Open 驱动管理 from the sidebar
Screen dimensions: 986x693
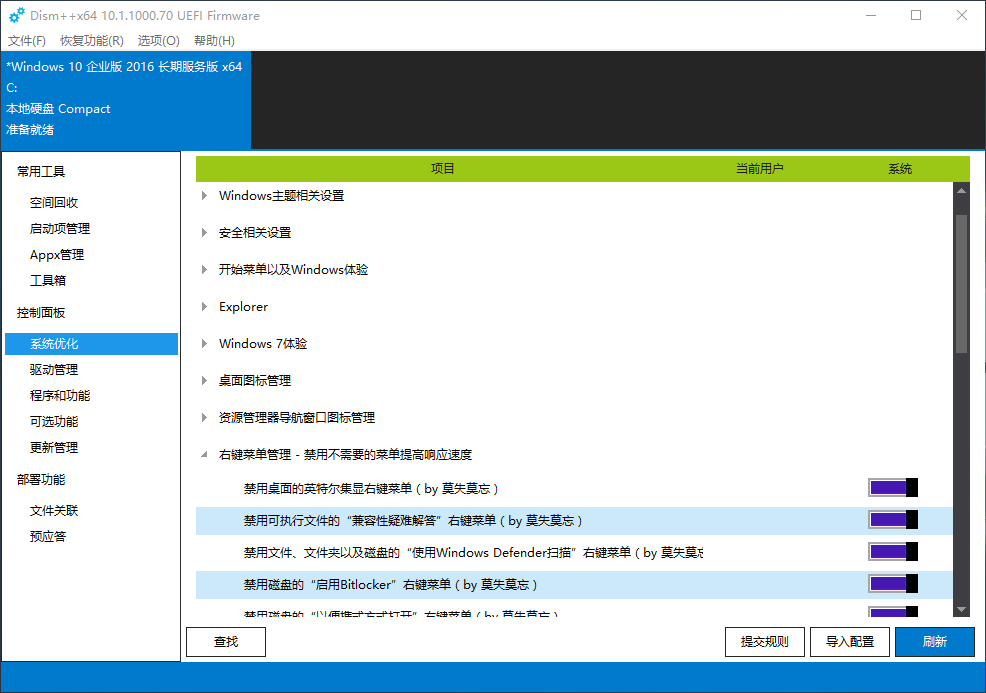[x=54, y=370]
